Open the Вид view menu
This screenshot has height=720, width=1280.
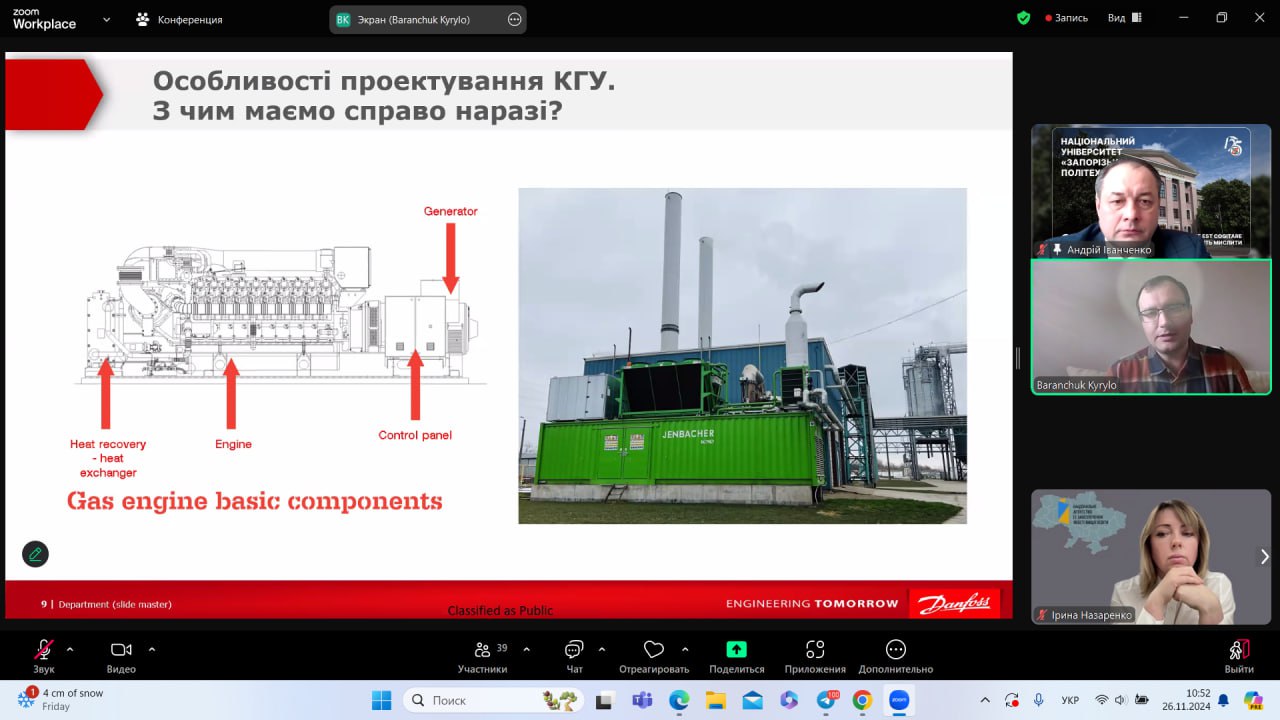(x=1122, y=18)
